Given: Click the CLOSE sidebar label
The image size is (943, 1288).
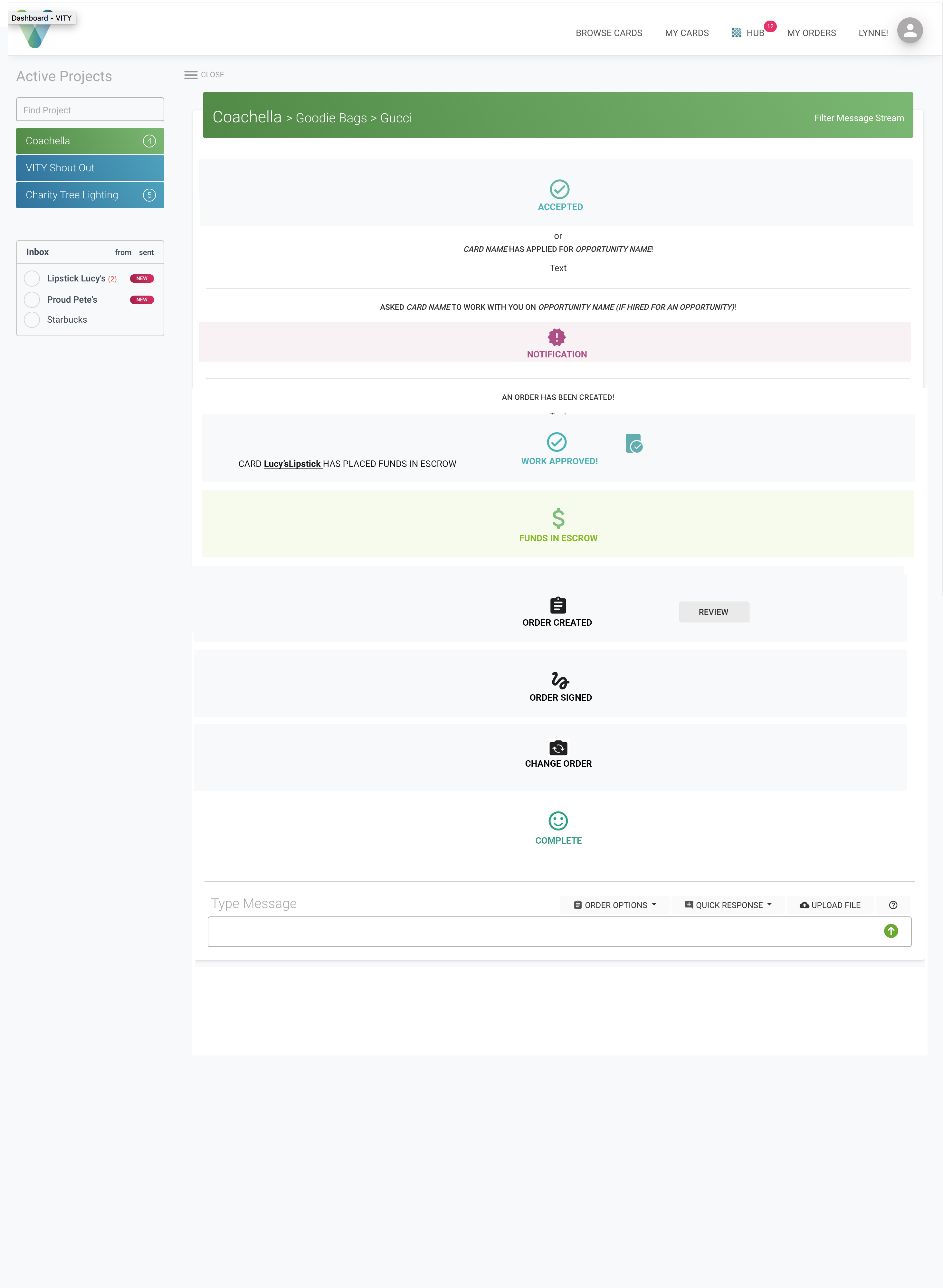Looking at the screenshot, I should point(212,75).
